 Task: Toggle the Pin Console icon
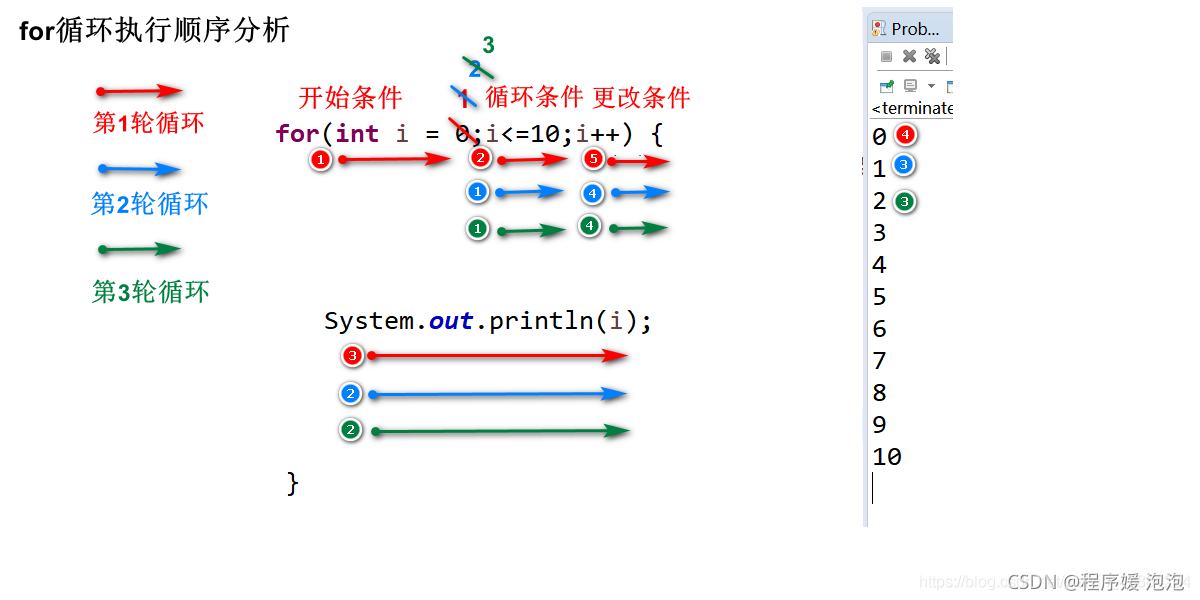[x=886, y=86]
